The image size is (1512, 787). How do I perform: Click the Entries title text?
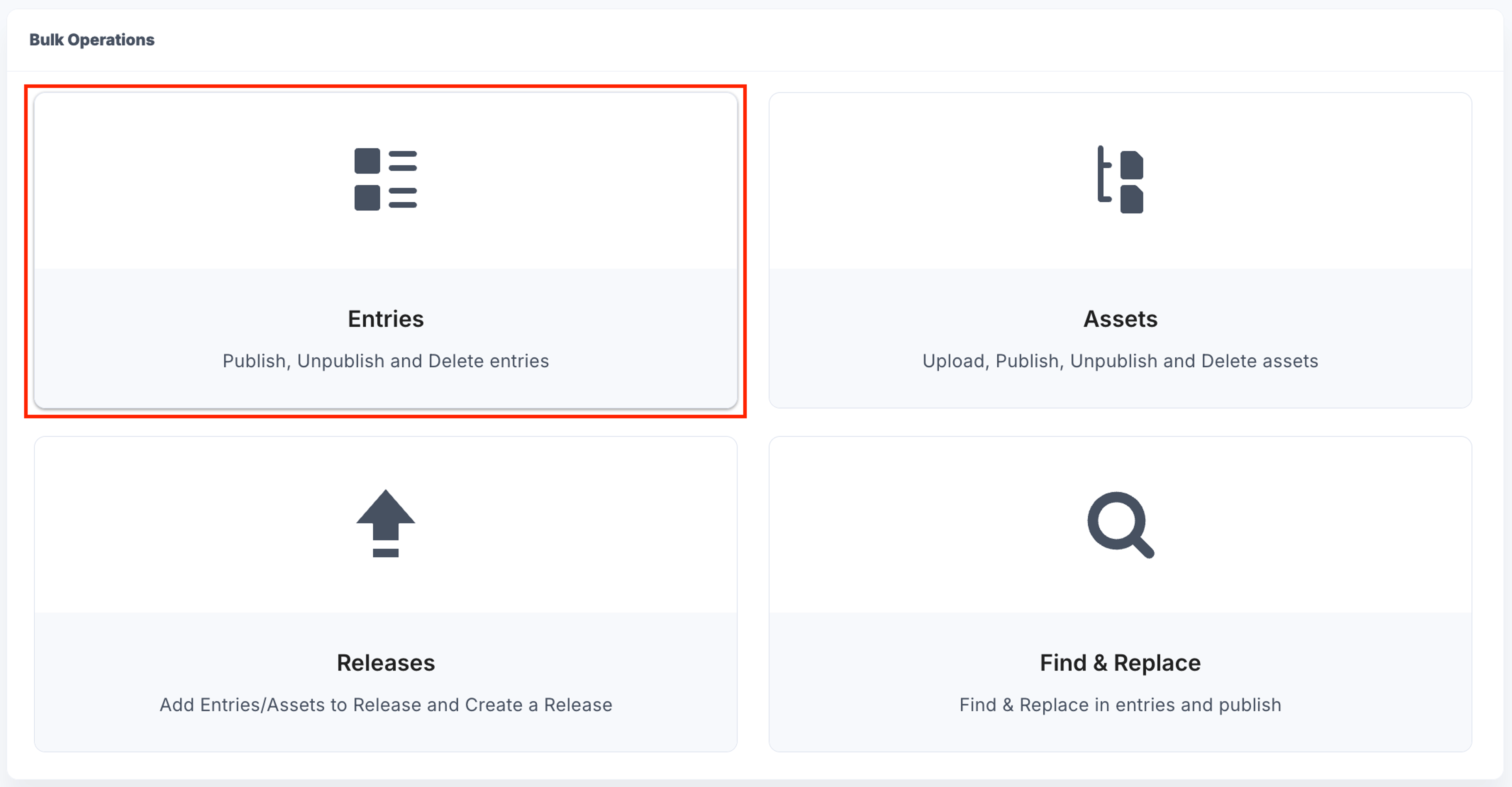click(385, 319)
